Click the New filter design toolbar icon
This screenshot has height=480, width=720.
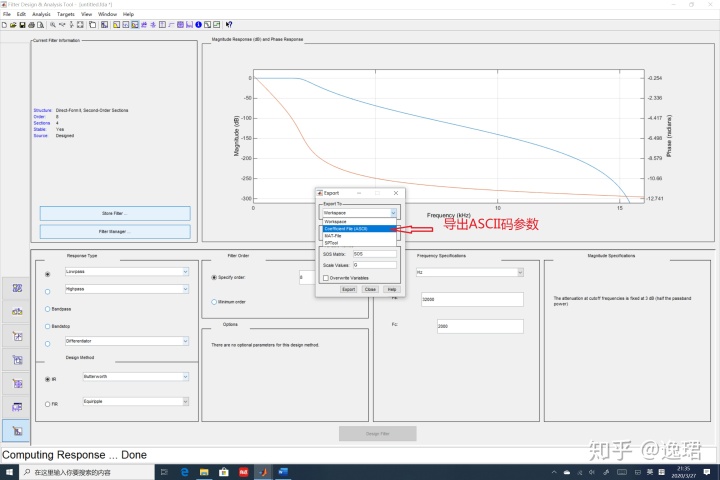click(x=4, y=25)
